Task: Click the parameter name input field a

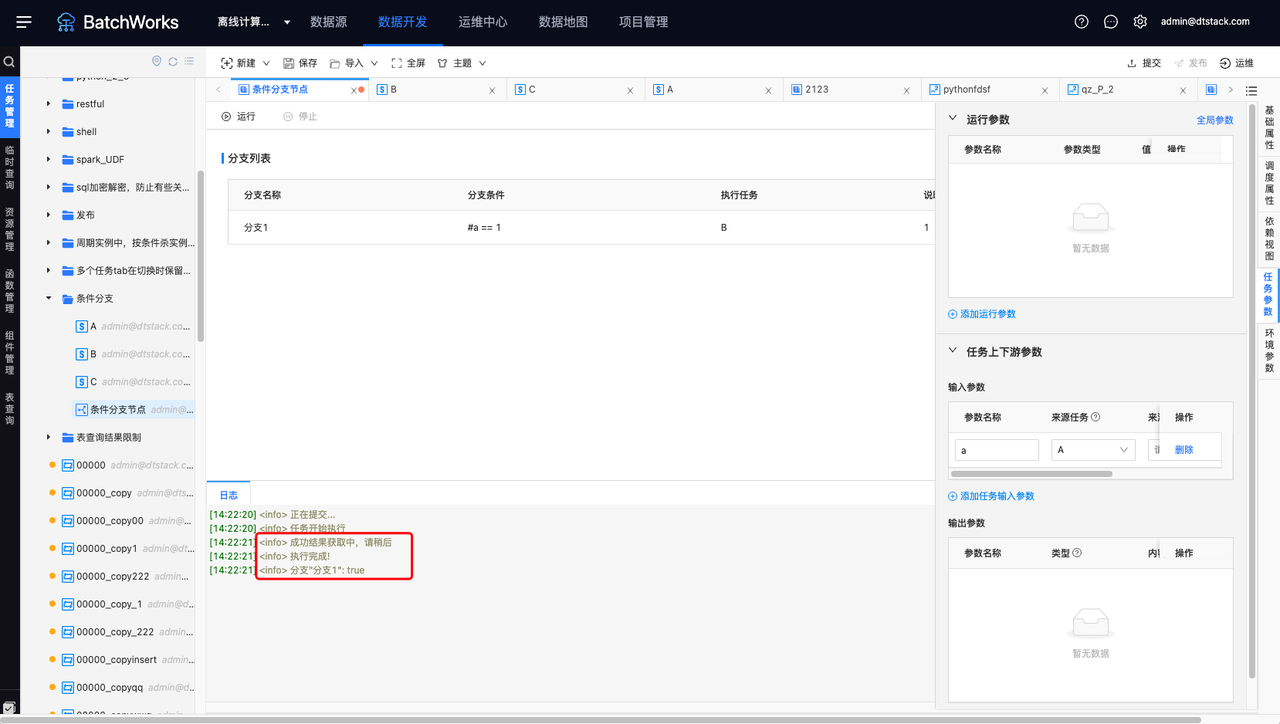Action: [x=996, y=451]
